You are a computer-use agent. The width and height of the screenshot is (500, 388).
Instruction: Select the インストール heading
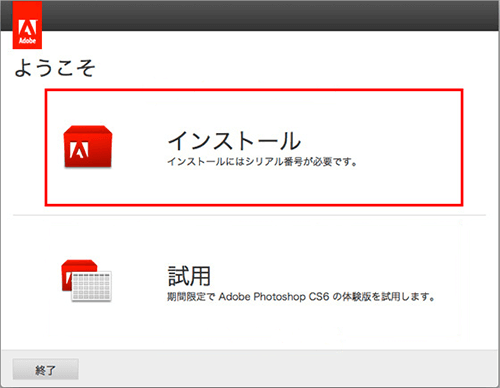point(234,140)
